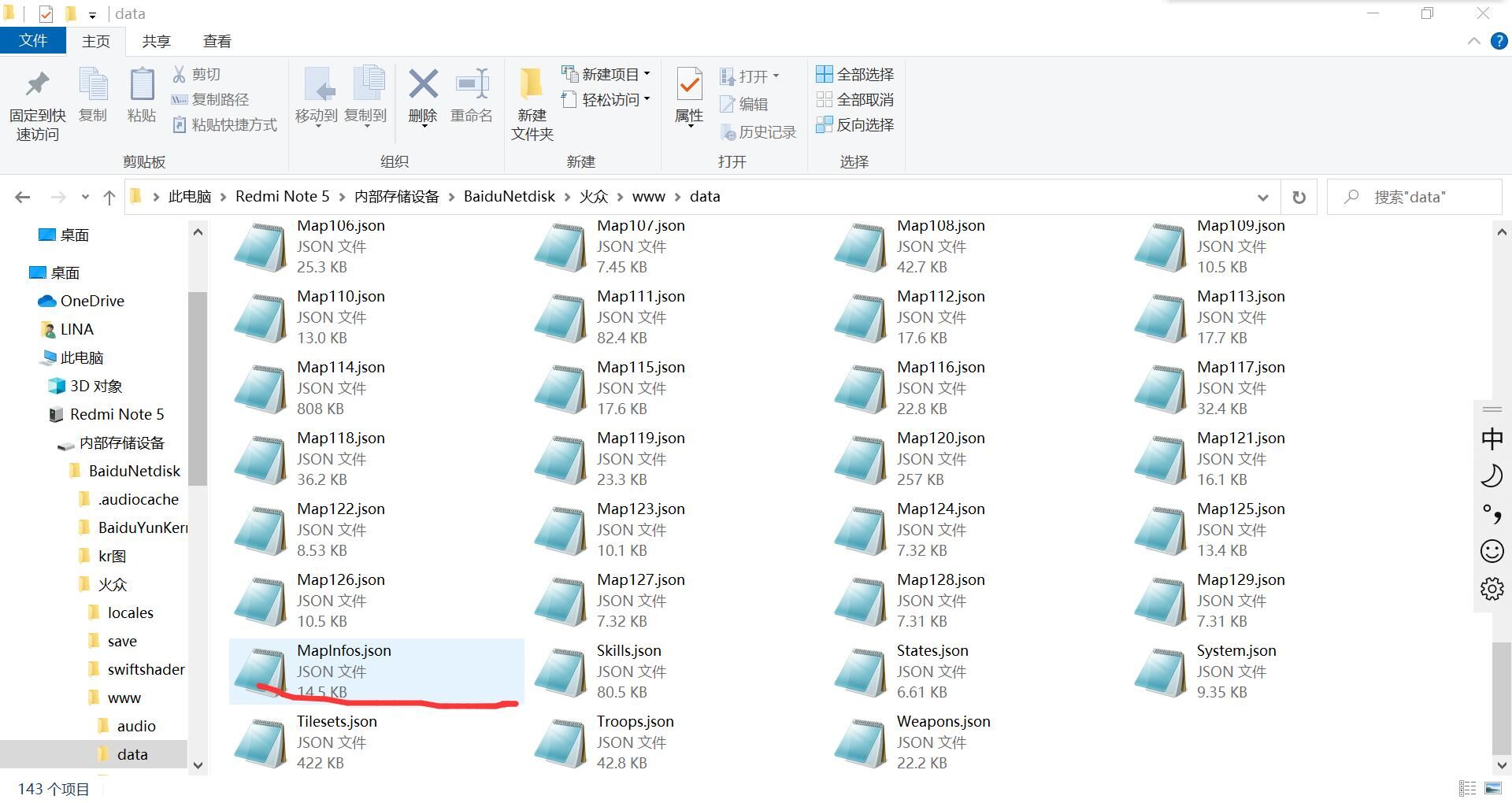Open the address bar history dropdown
The width and height of the screenshot is (1512, 803).
(x=1263, y=198)
